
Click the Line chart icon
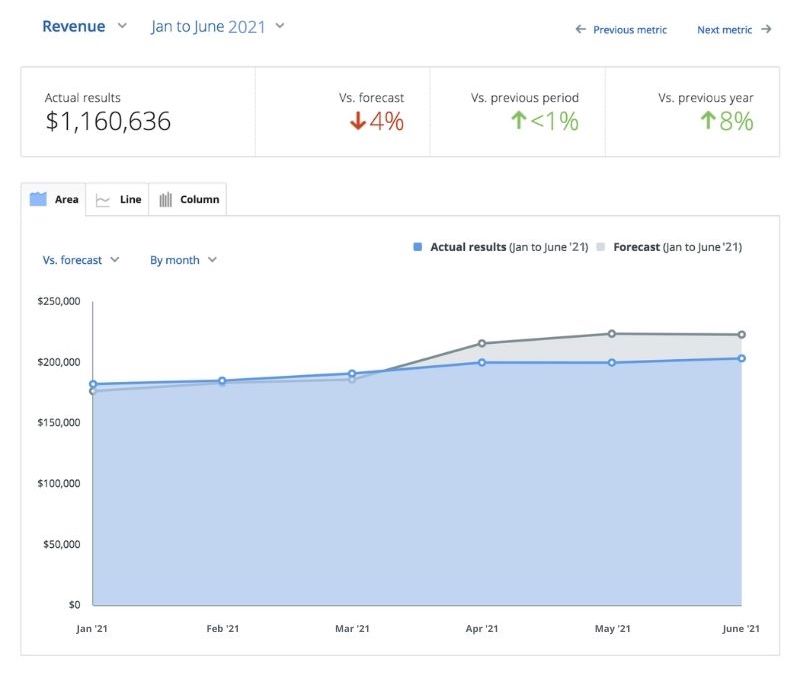point(102,200)
